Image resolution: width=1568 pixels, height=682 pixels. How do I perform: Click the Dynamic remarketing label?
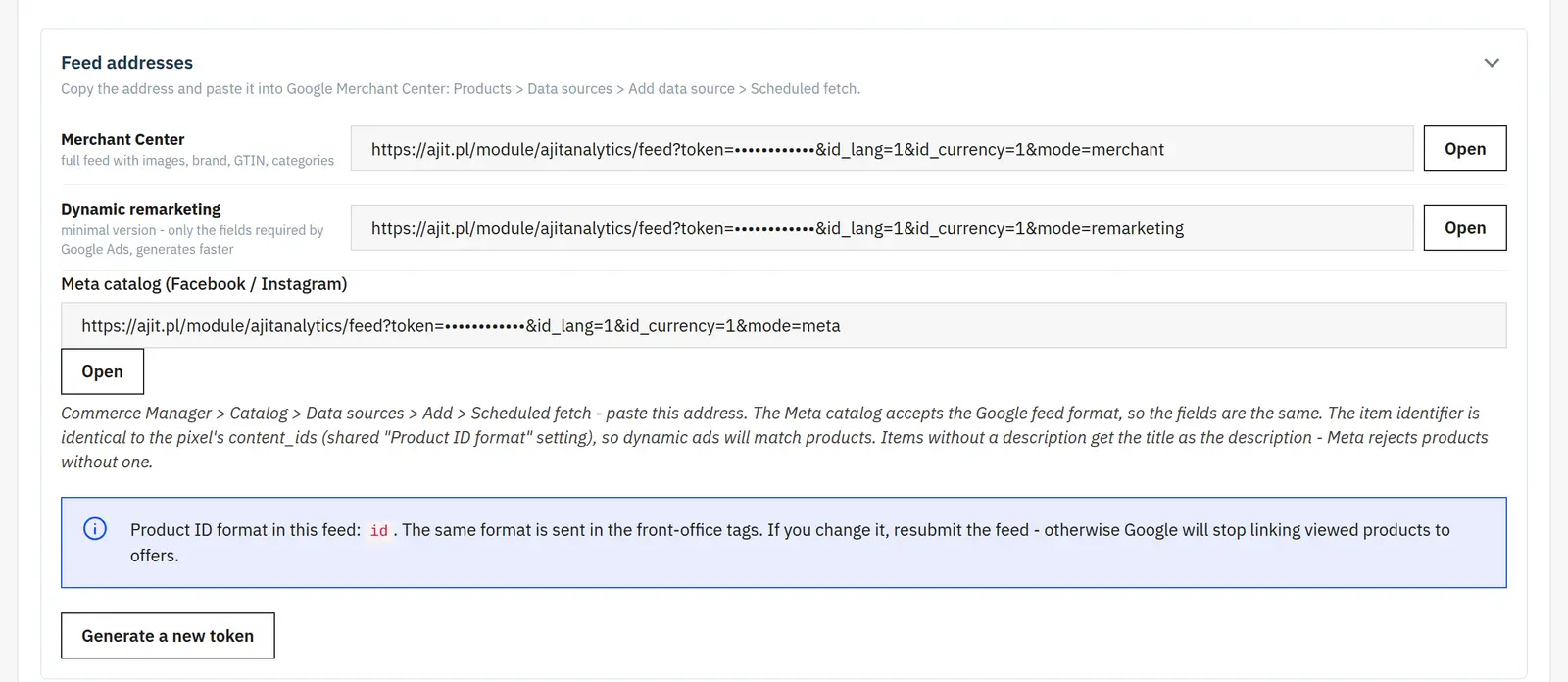pyautogui.click(x=141, y=209)
